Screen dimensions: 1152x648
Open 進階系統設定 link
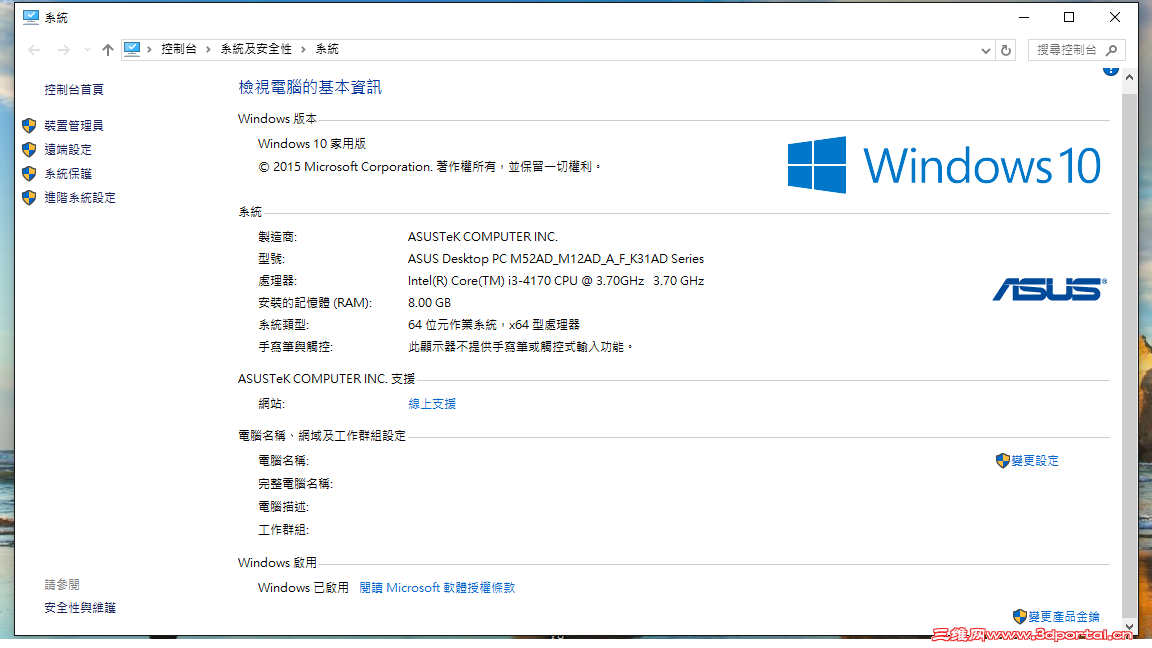click(80, 198)
